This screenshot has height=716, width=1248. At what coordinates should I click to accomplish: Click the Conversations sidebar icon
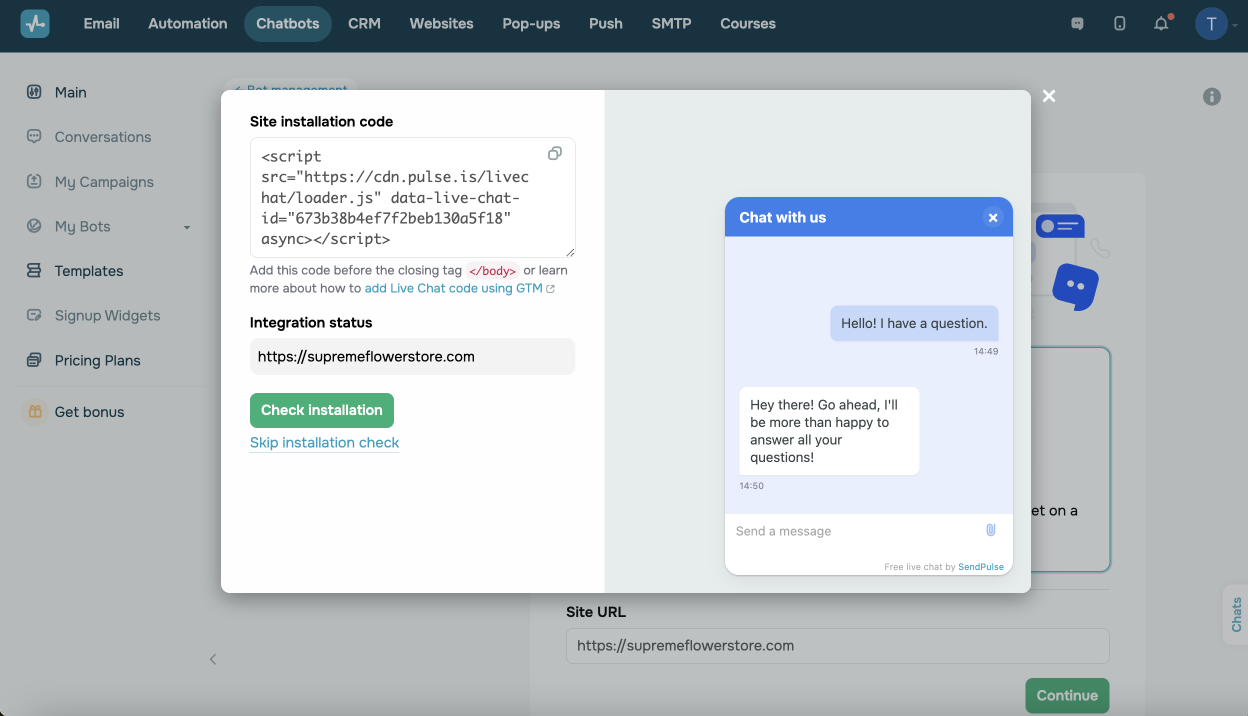pyautogui.click(x=34, y=137)
